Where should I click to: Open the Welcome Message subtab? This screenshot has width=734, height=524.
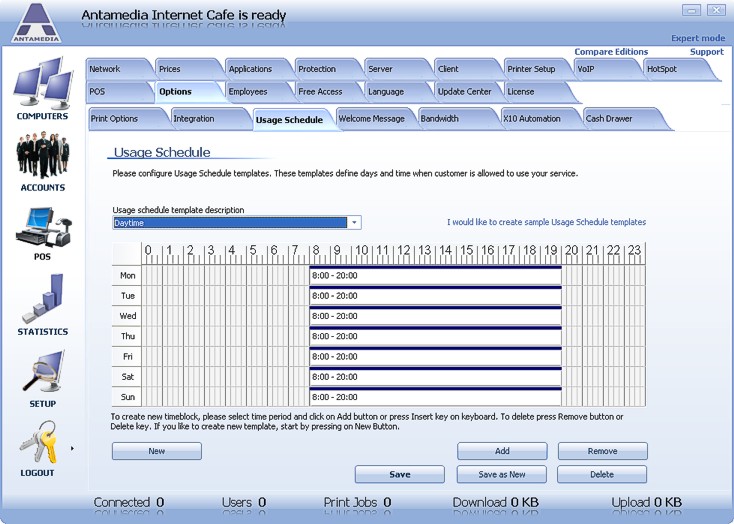tap(374, 119)
